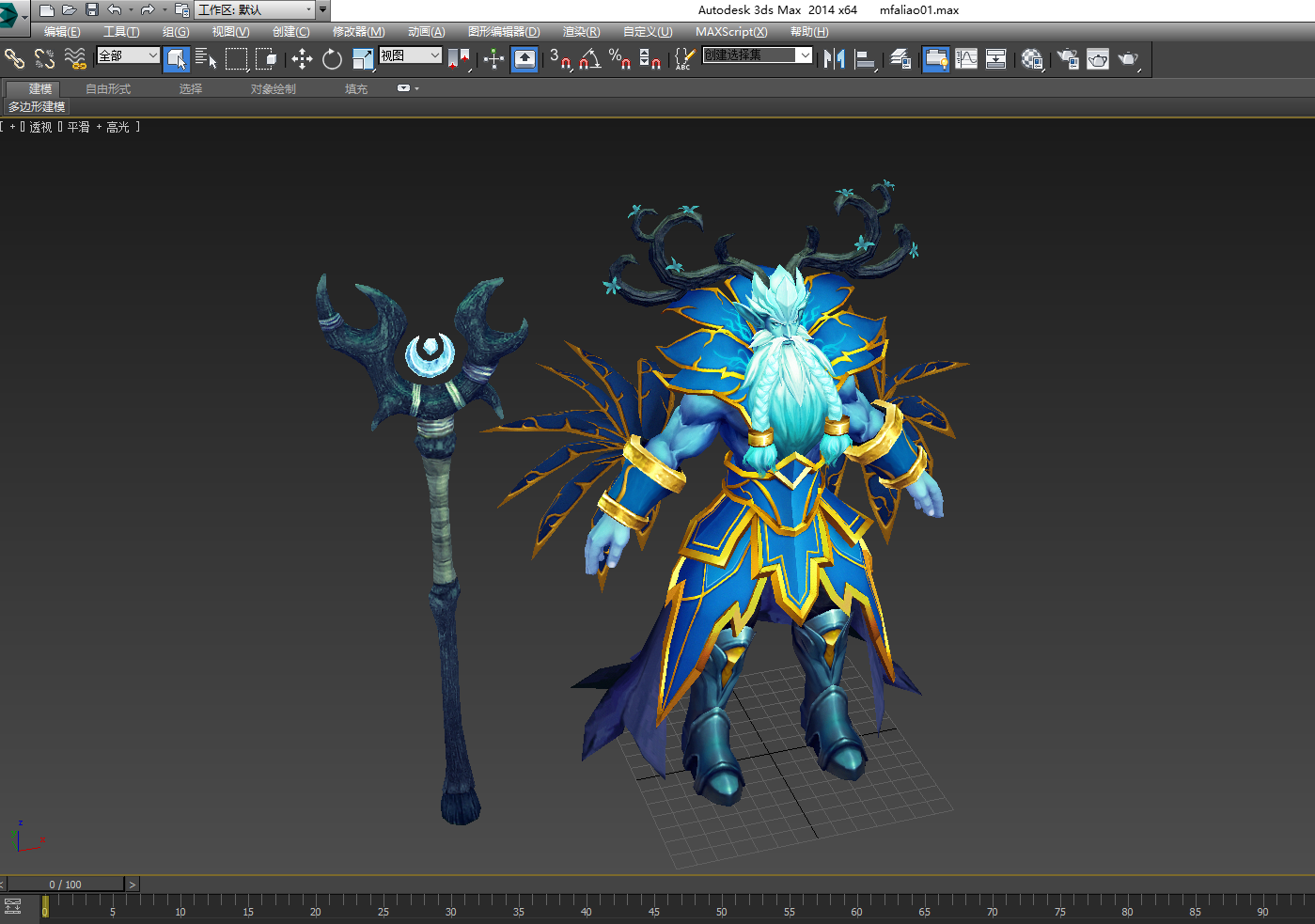Screen dimensions: 1315x924
Task: Expand the undo history arrow
Action: (131, 10)
